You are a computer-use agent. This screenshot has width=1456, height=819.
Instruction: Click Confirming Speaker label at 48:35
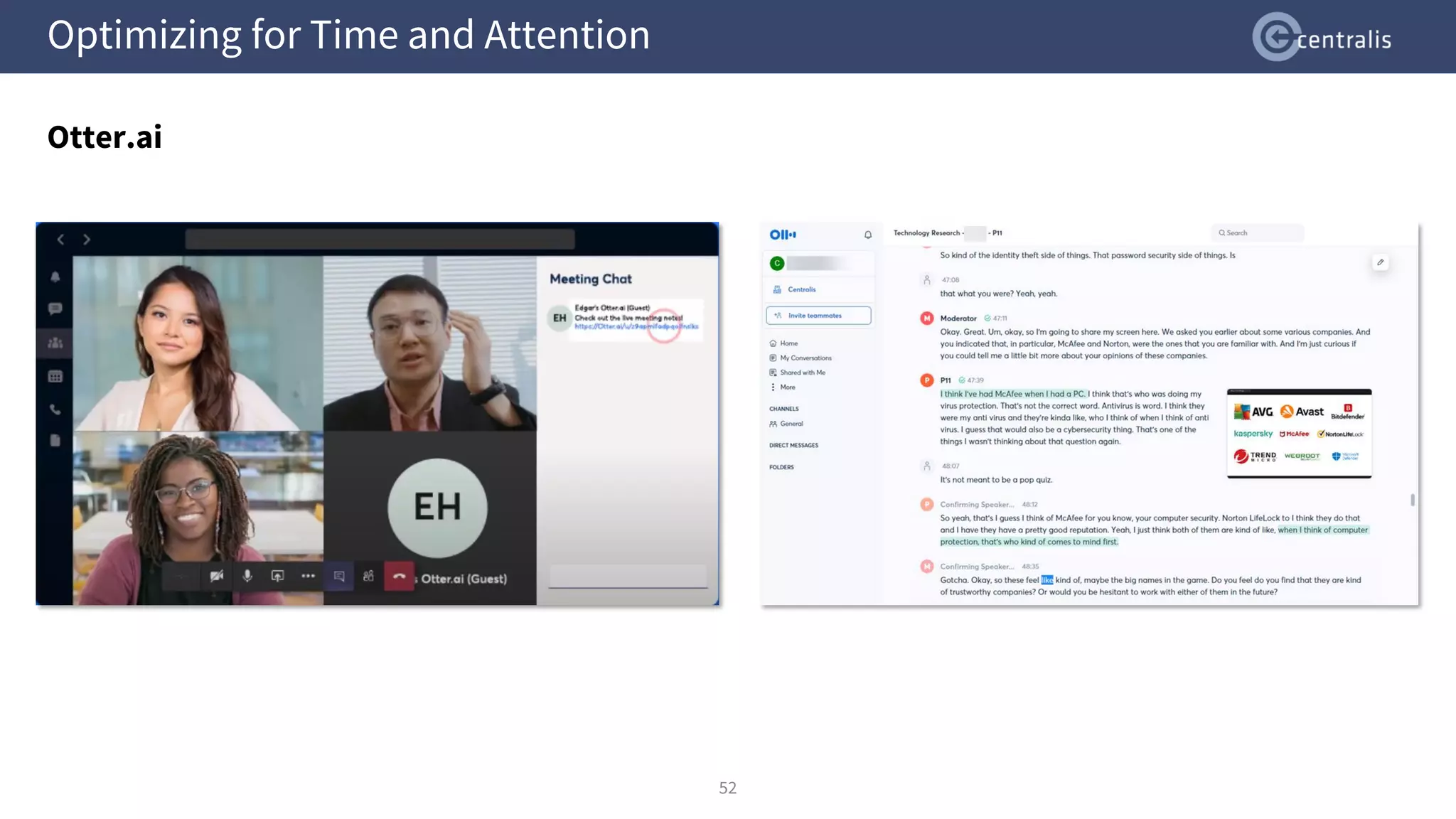tap(977, 567)
